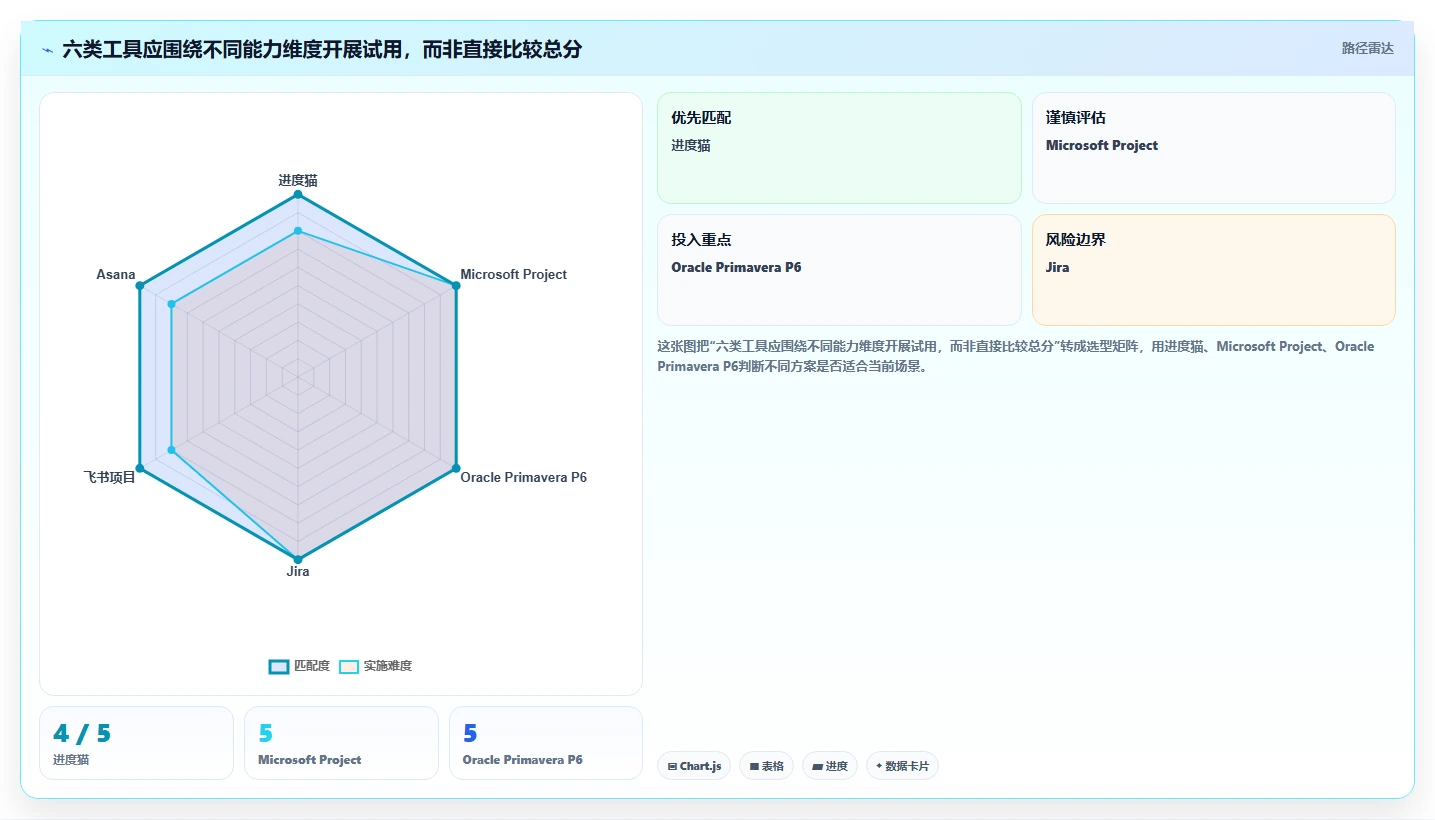The width and height of the screenshot is (1435, 820).
Task: Click the 路径雷达 label in the header
Action: (1367, 48)
